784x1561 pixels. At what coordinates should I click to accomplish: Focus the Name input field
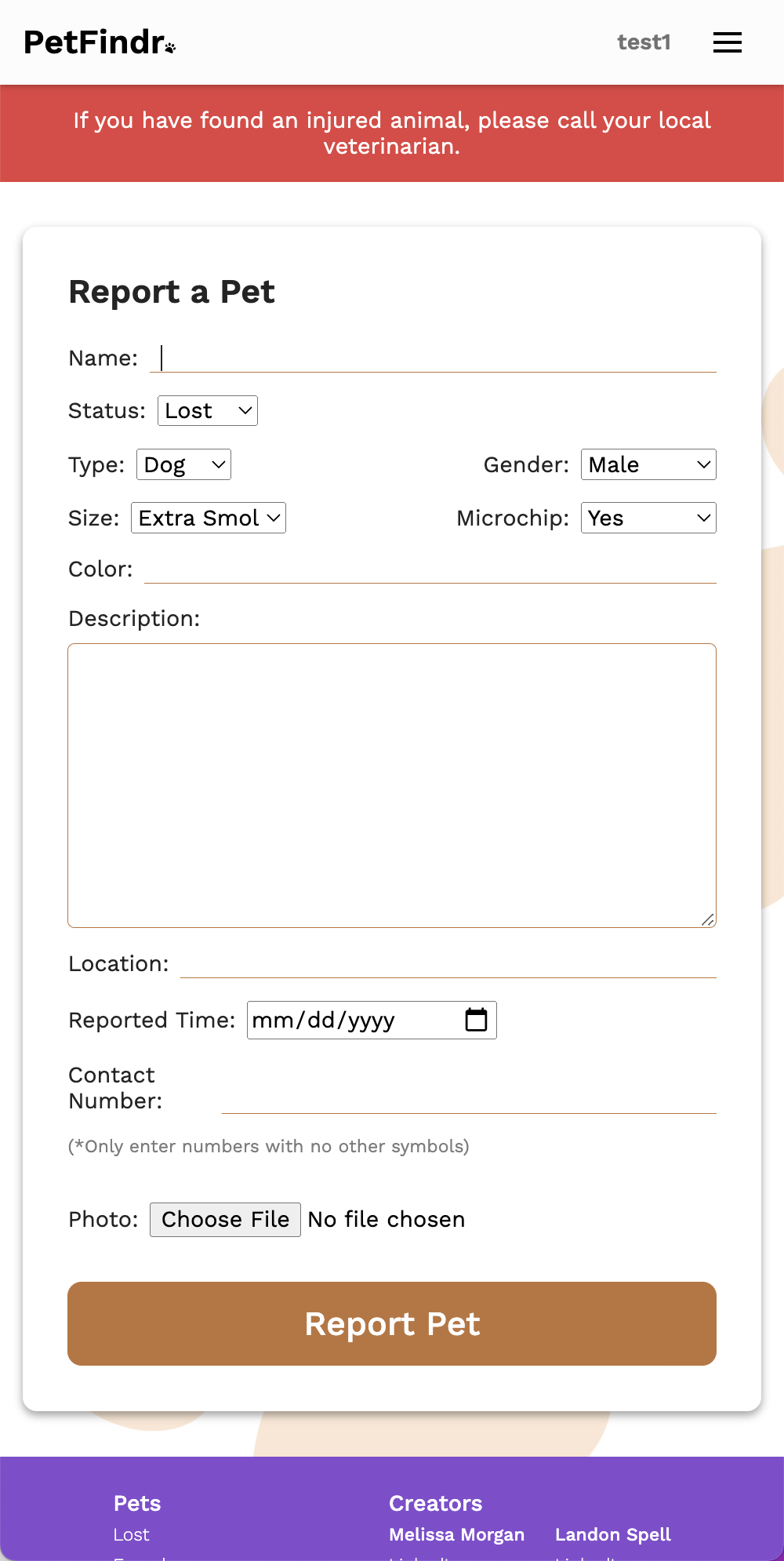pyautogui.click(x=433, y=358)
